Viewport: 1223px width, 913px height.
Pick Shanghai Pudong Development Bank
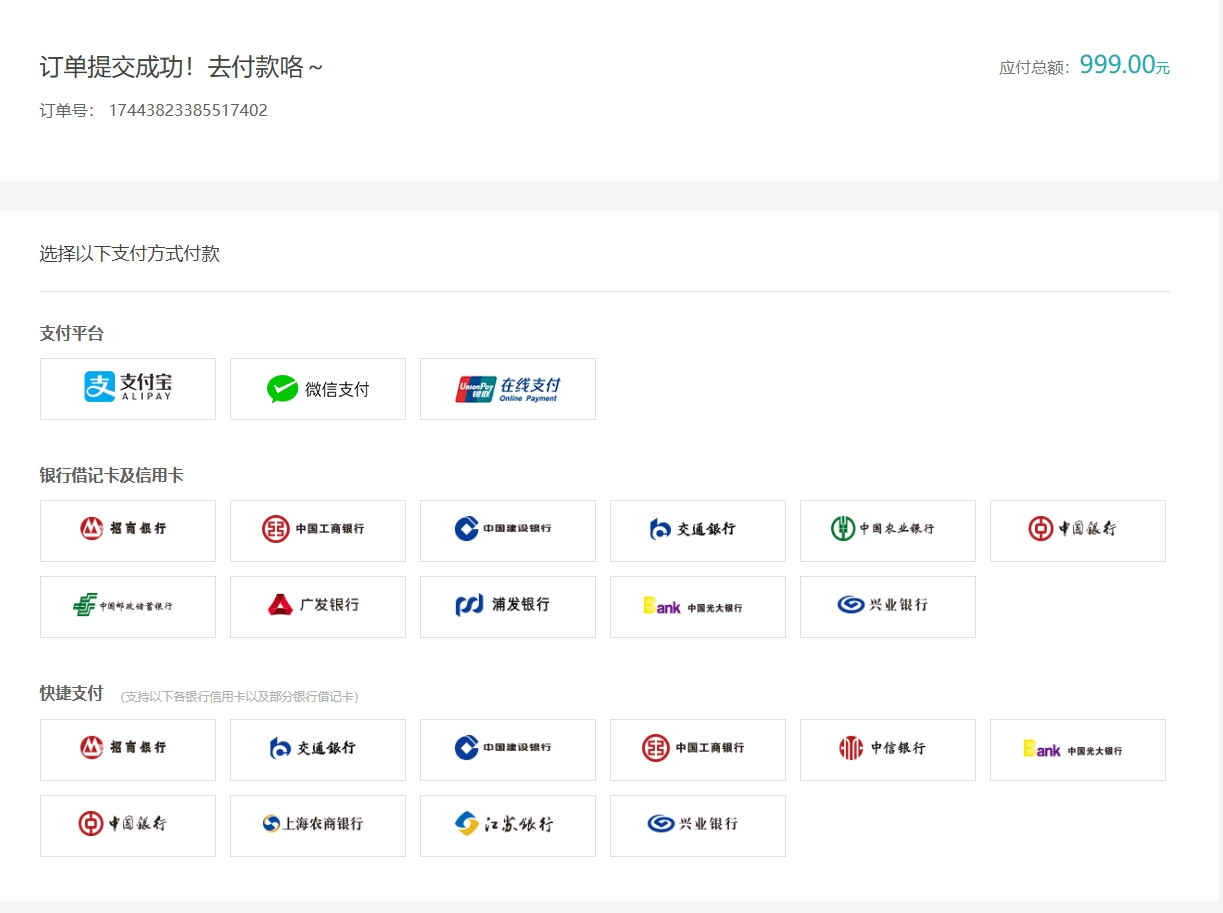[507, 606]
